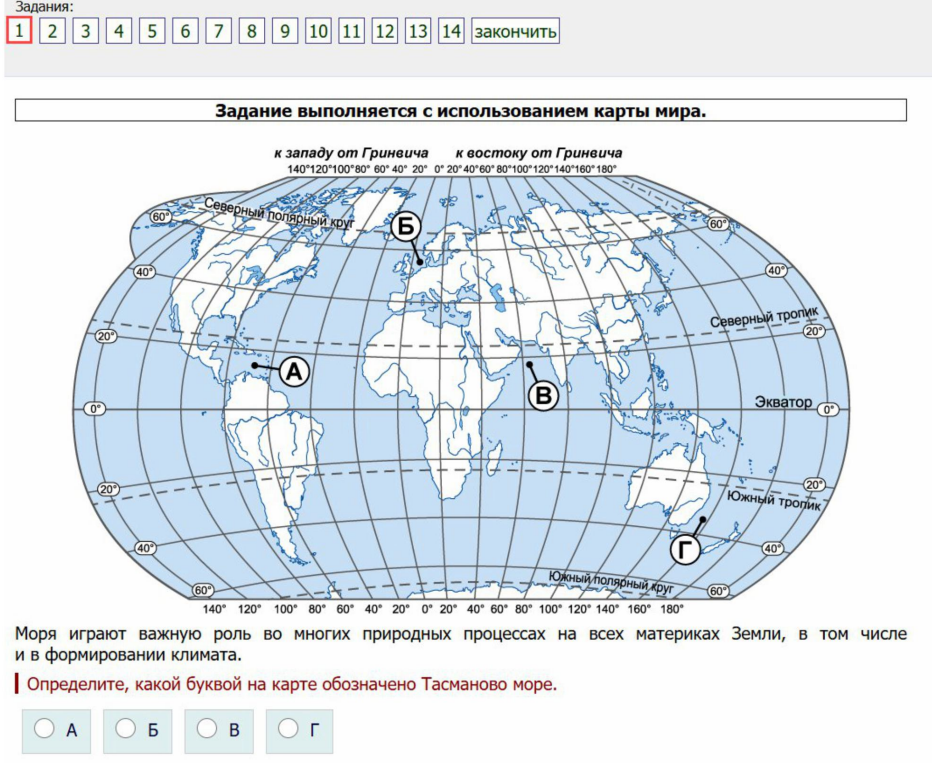Click circled marker А on the map
This screenshot has height=763, width=932.
(294, 372)
